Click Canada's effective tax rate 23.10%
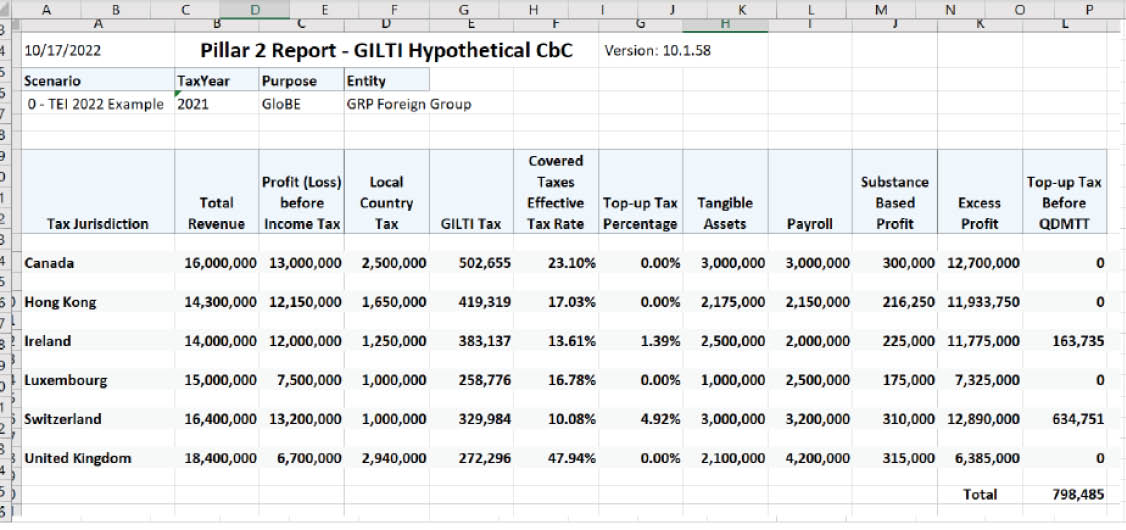1126x530 pixels. (557, 263)
